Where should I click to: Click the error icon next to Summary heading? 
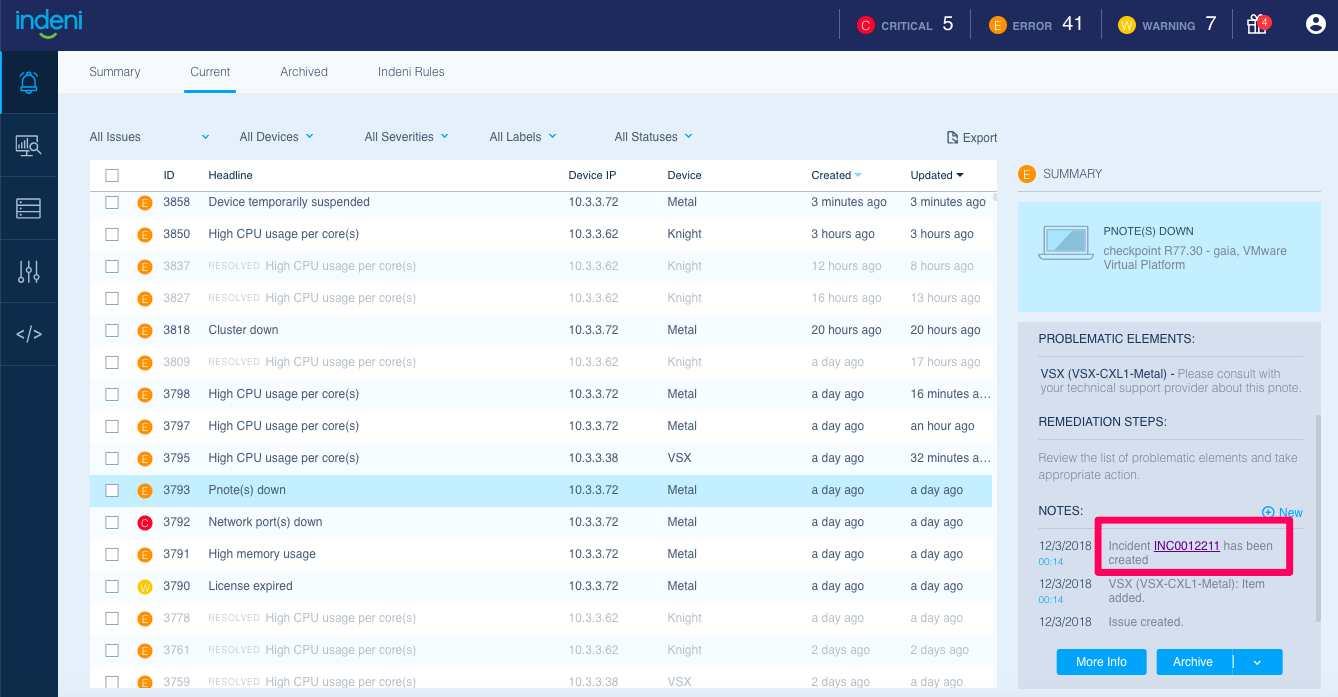(1026, 174)
